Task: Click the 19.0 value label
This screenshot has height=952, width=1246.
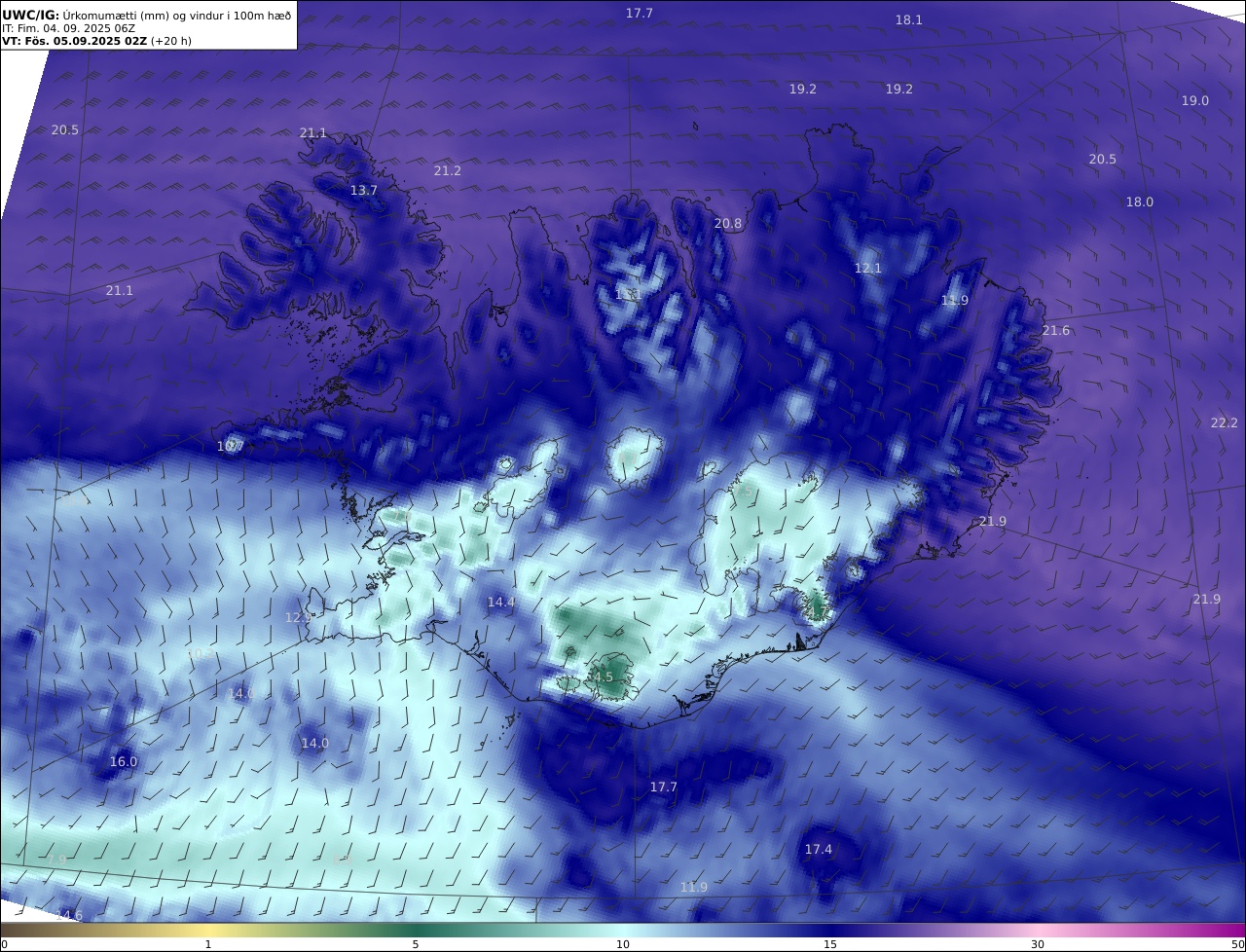Action: pos(1194,100)
